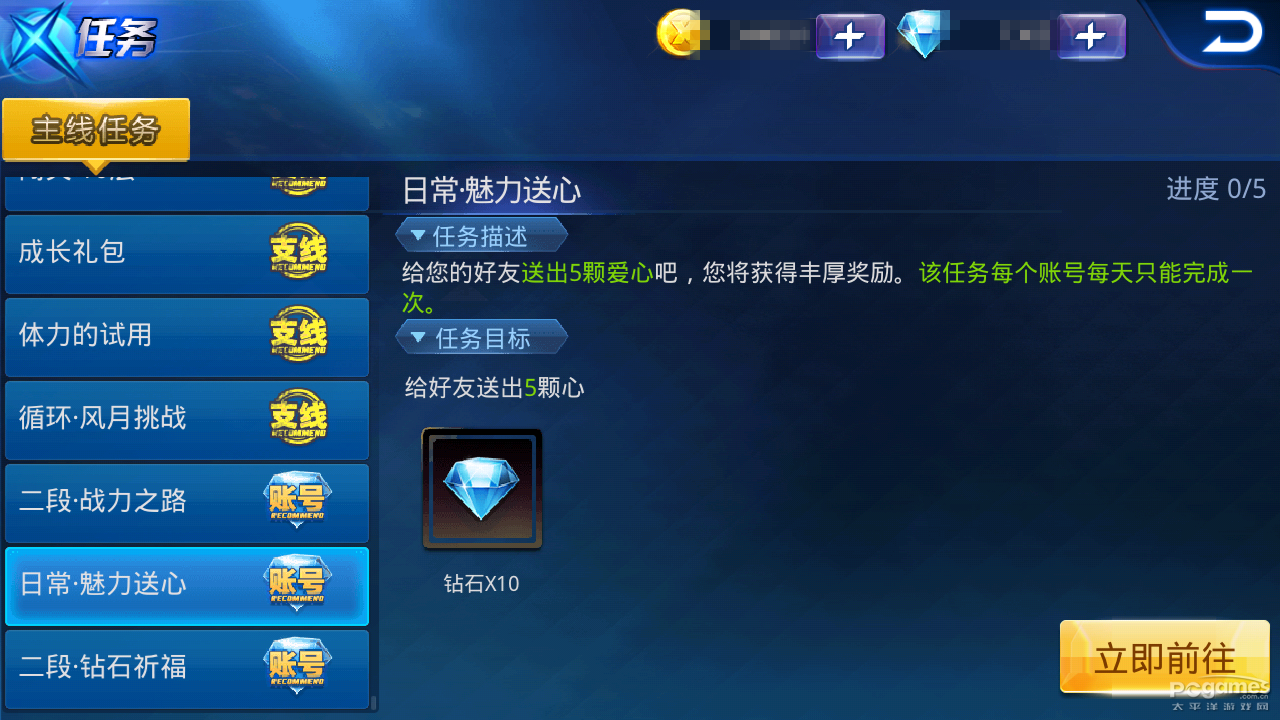Tap the 支线 badge on 成长礼包
1280x720 pixels.
[298, 252]
